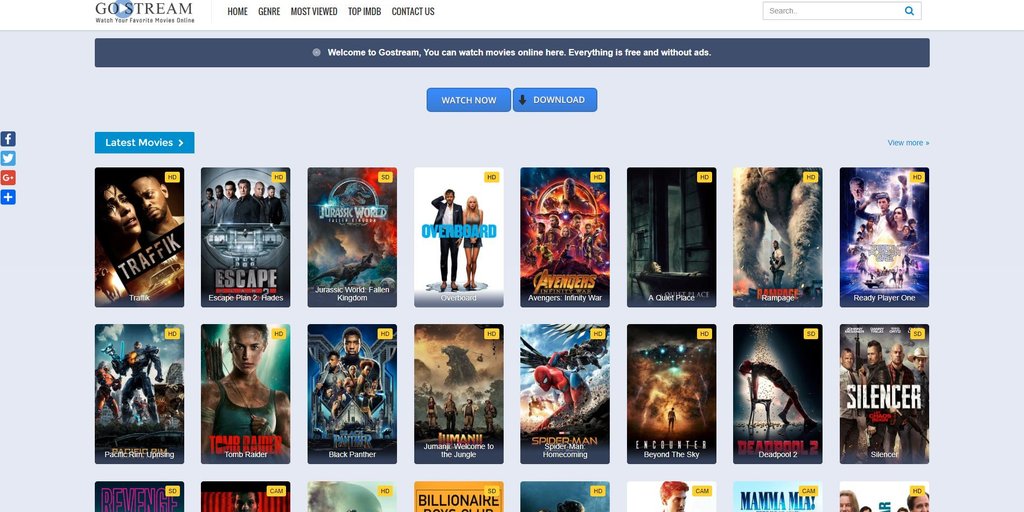Open the Genre menu
Viewport: 1024px width, 512px height.
269,12
